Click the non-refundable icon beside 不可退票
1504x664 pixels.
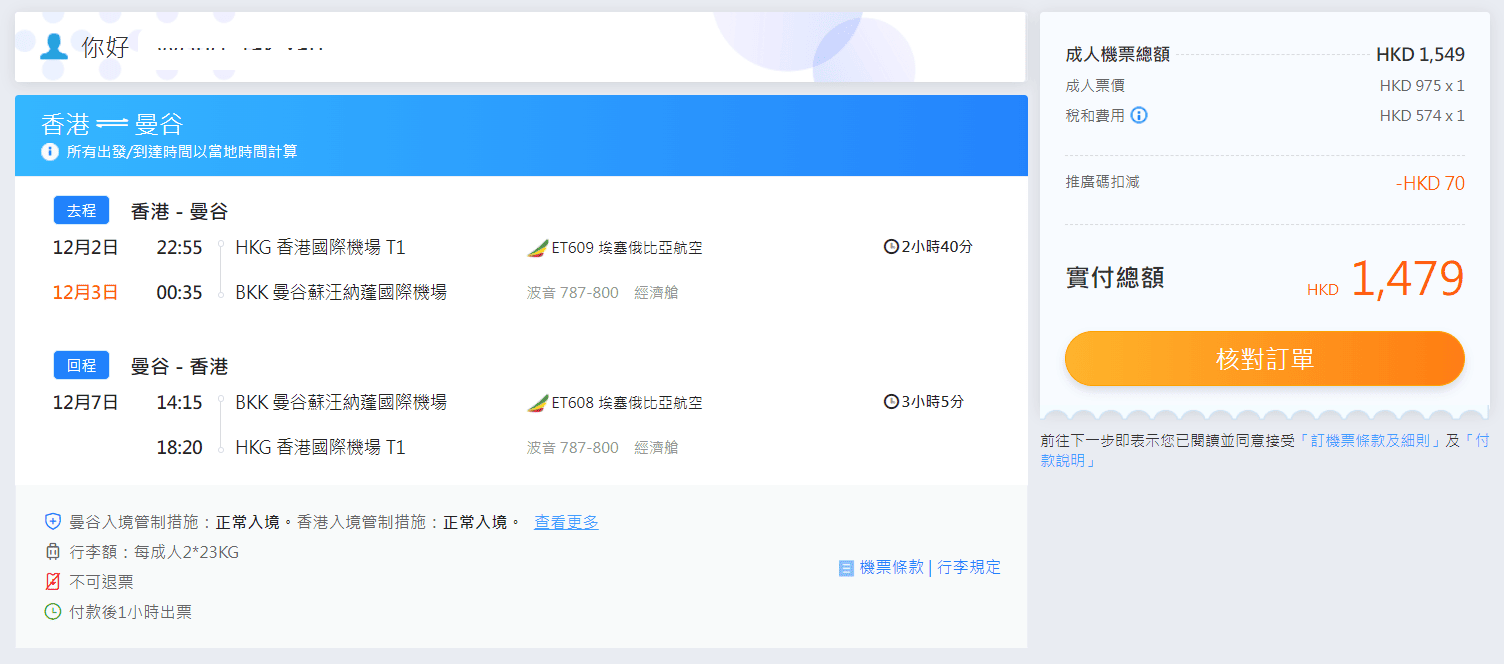pyautogui.click(x=53, y=582)
